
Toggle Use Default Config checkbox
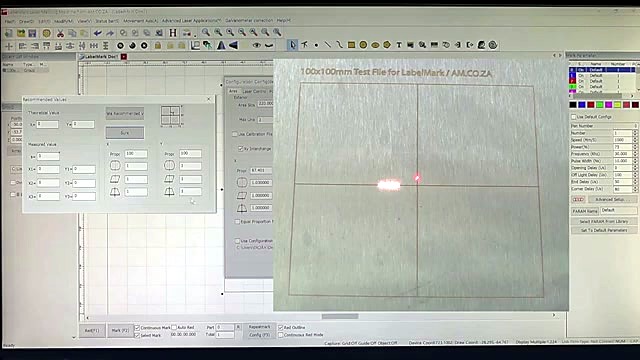(x=573, y=117)
